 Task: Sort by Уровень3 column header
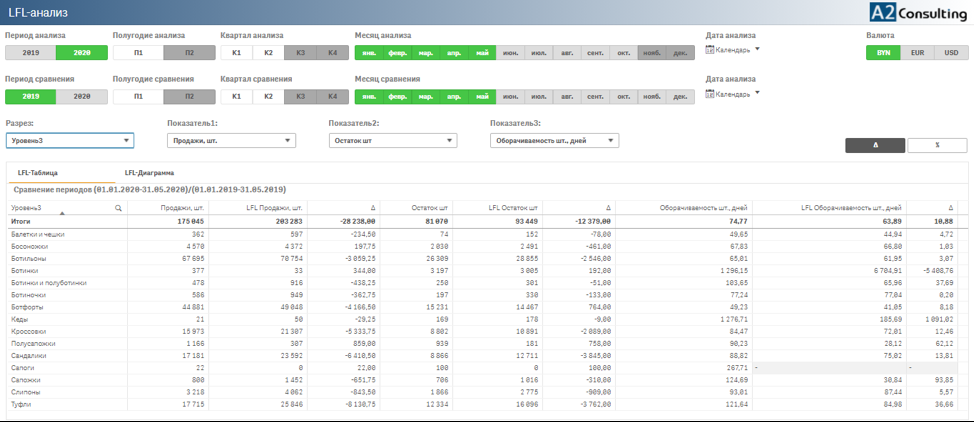pos(27,209)
